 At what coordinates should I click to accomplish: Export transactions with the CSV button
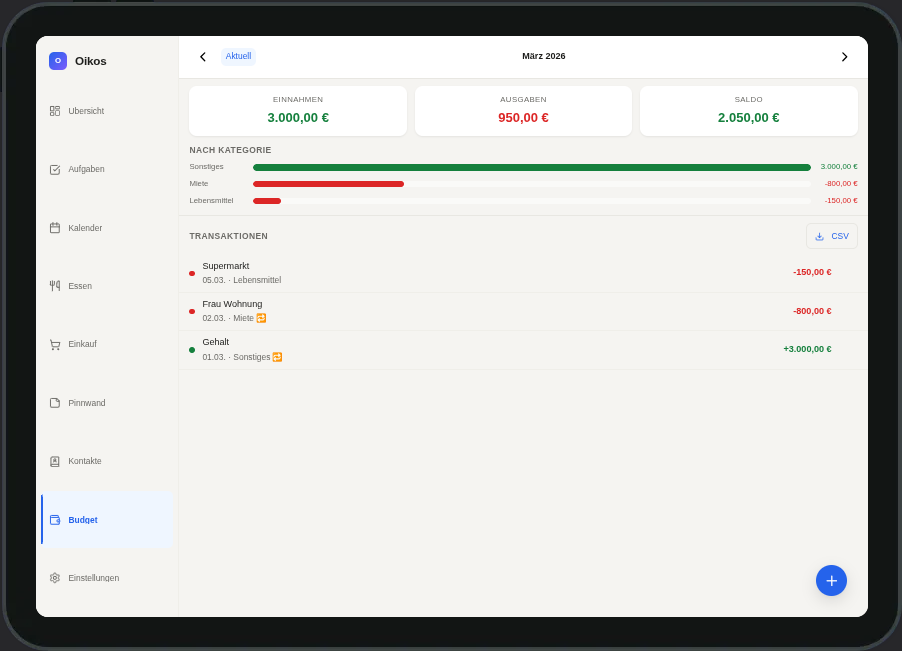click(x=832, y=236)
